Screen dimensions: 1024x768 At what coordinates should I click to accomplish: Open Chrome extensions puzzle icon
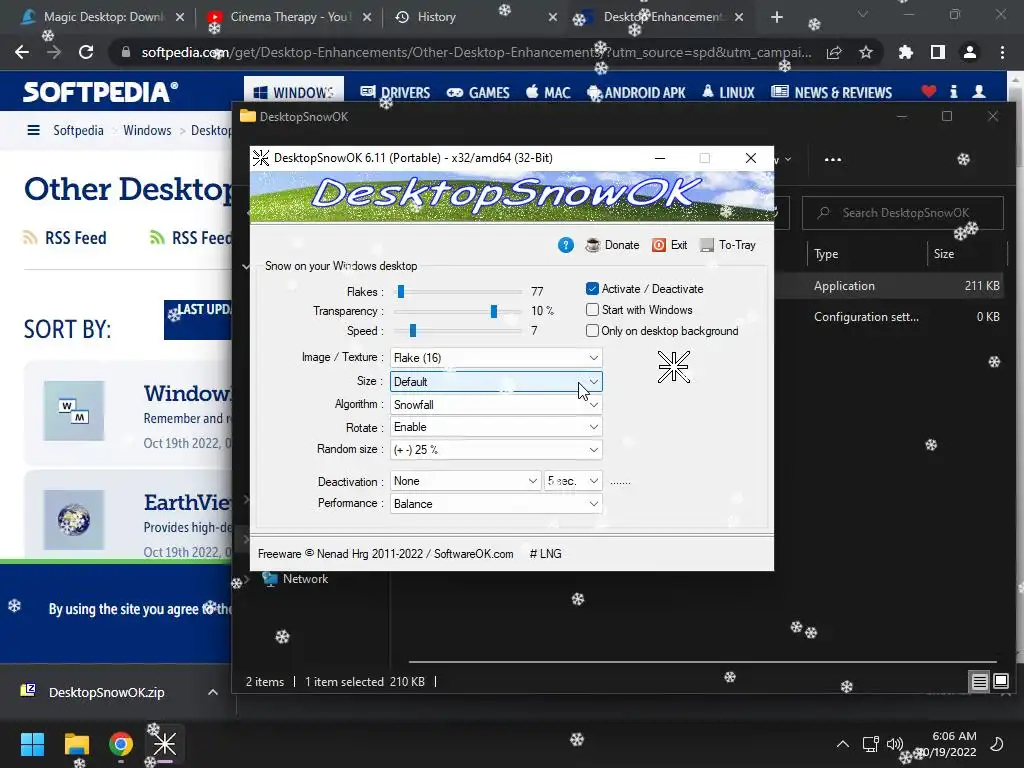point(906,52)
